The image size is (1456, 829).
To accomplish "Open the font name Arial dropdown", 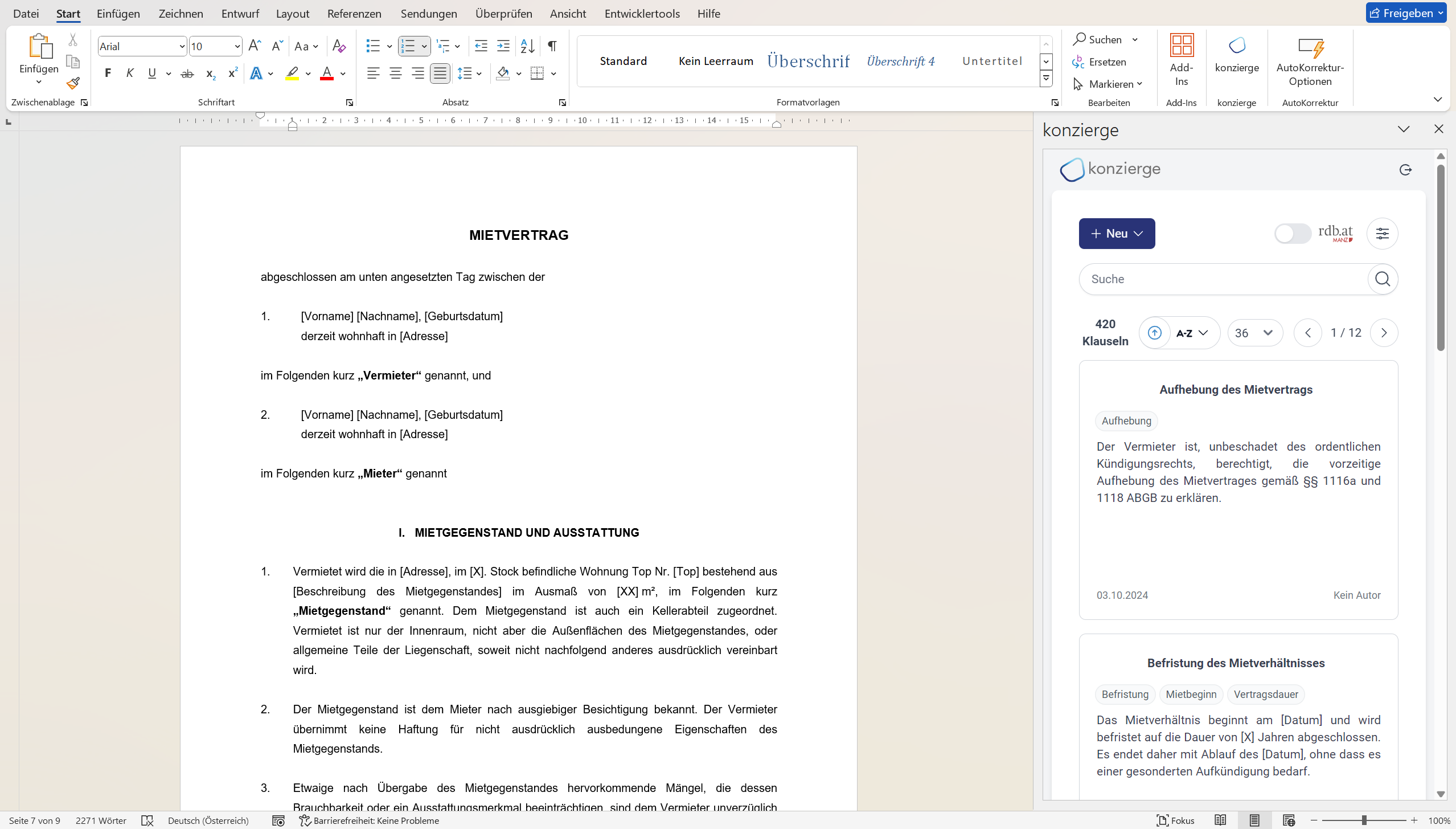I will click(x=182, y=47).
